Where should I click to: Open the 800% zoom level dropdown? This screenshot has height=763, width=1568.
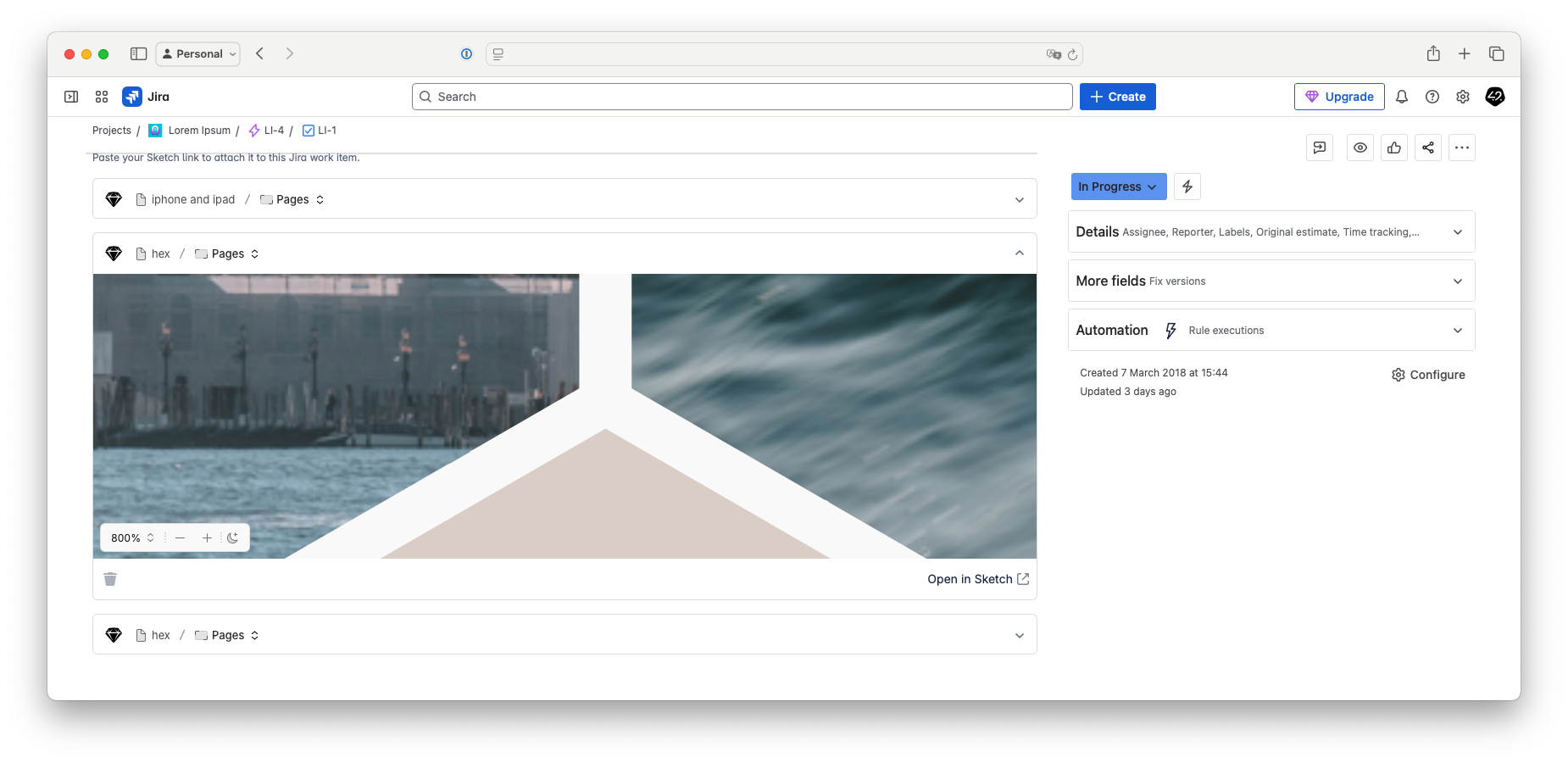(132, 537)
